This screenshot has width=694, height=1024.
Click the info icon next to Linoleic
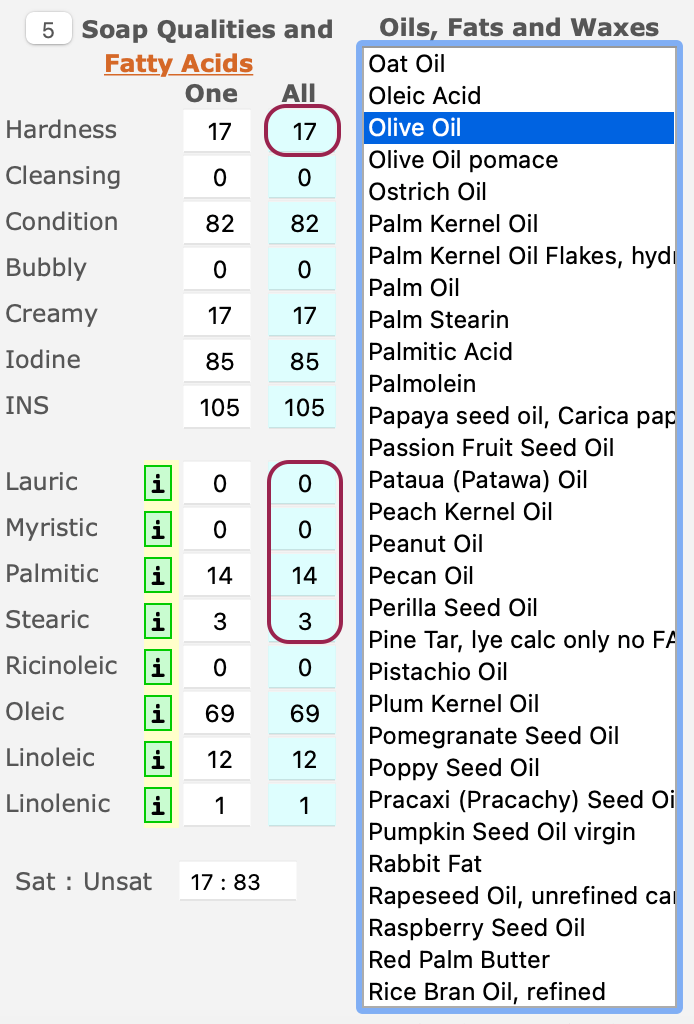(x=158, y=759)
